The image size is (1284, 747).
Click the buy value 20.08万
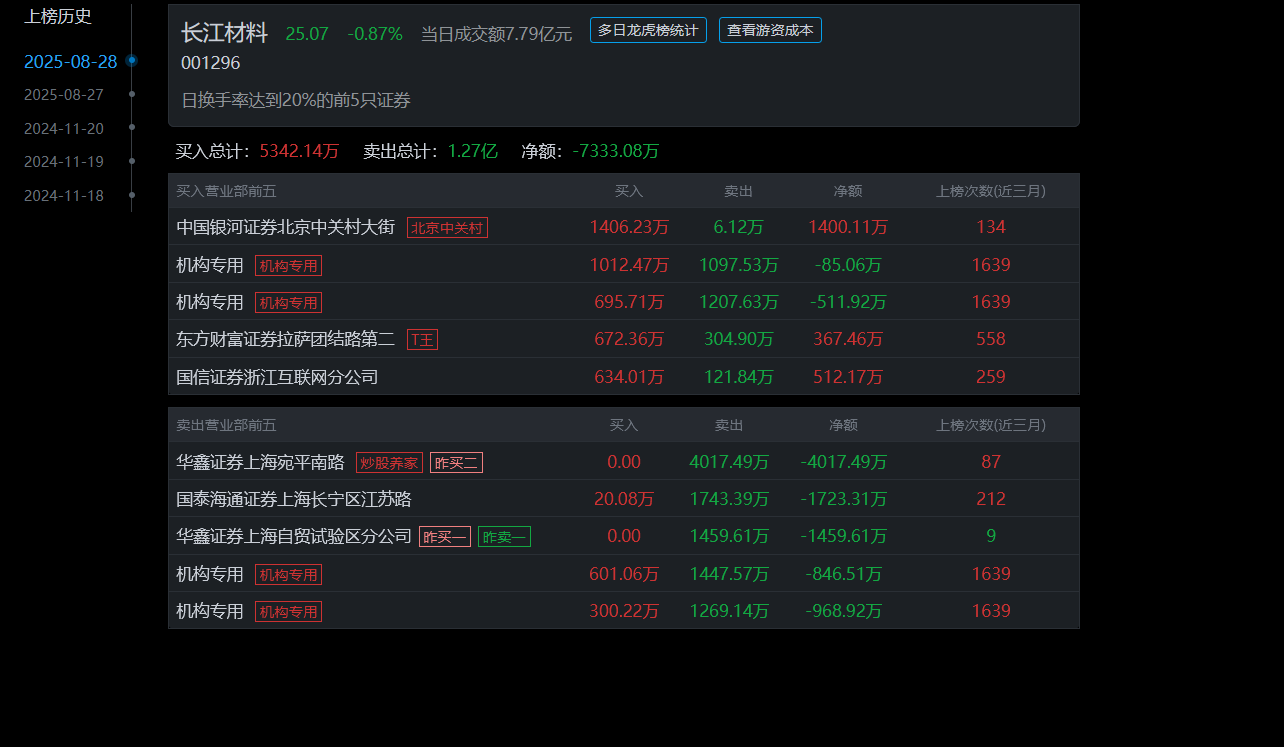(x=624, y=499)
